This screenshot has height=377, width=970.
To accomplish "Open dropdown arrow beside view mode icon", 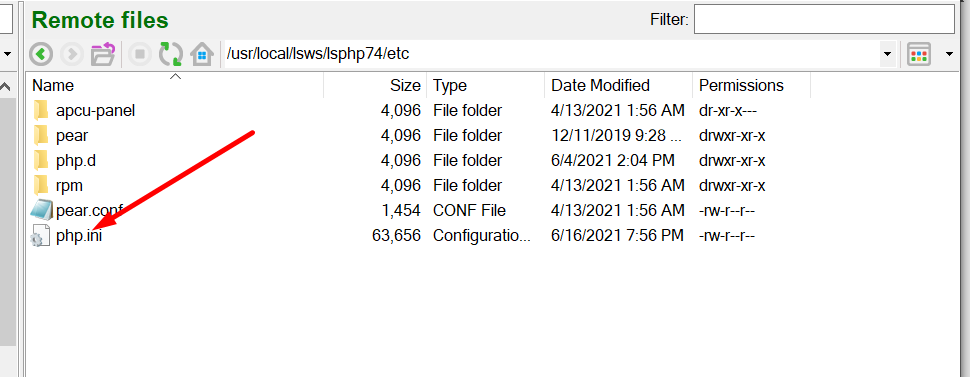I will click(x=950, y=54).
